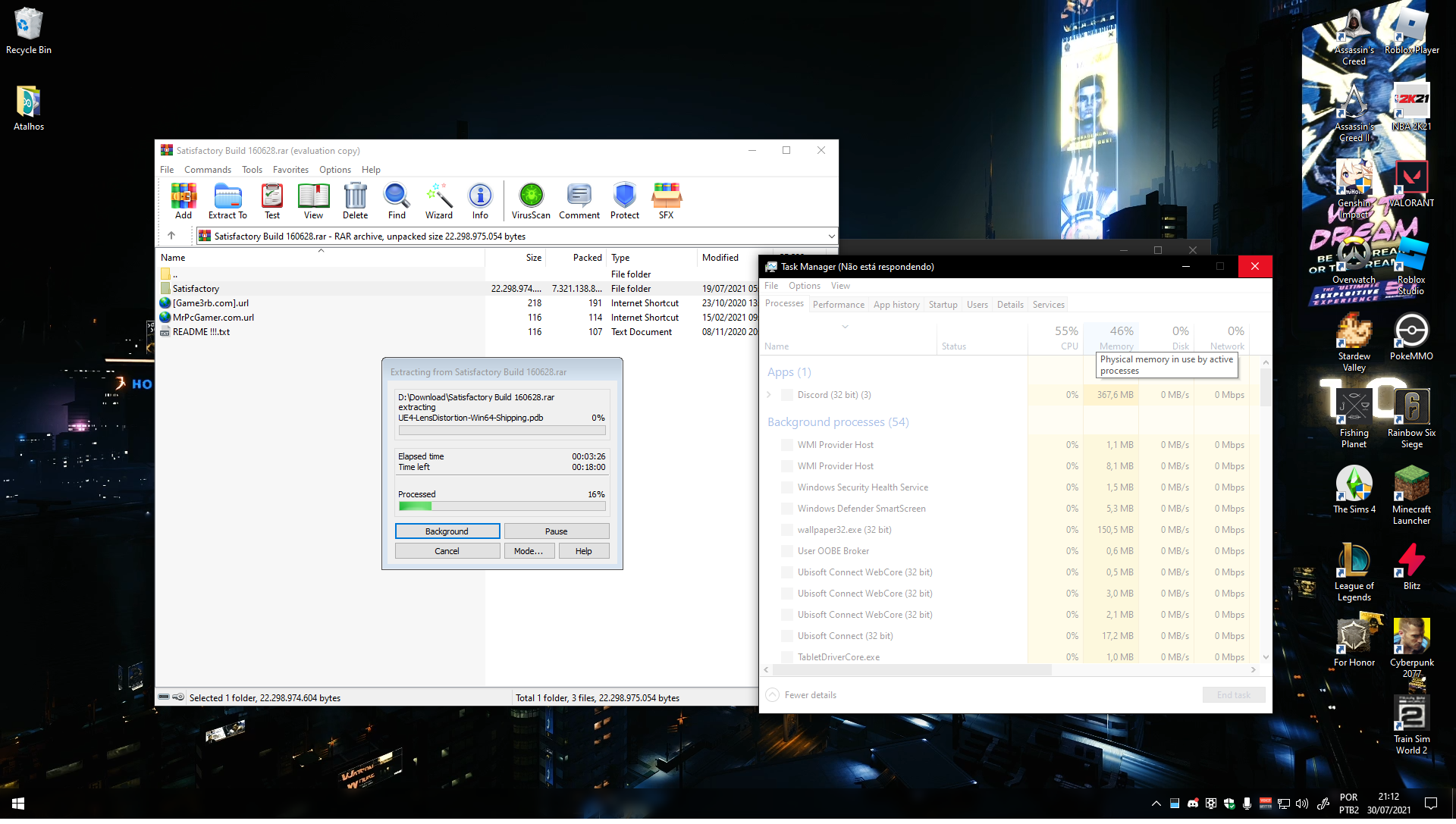
Task: Open the Commands menu in WinRAR
Action: pos(208,170)
